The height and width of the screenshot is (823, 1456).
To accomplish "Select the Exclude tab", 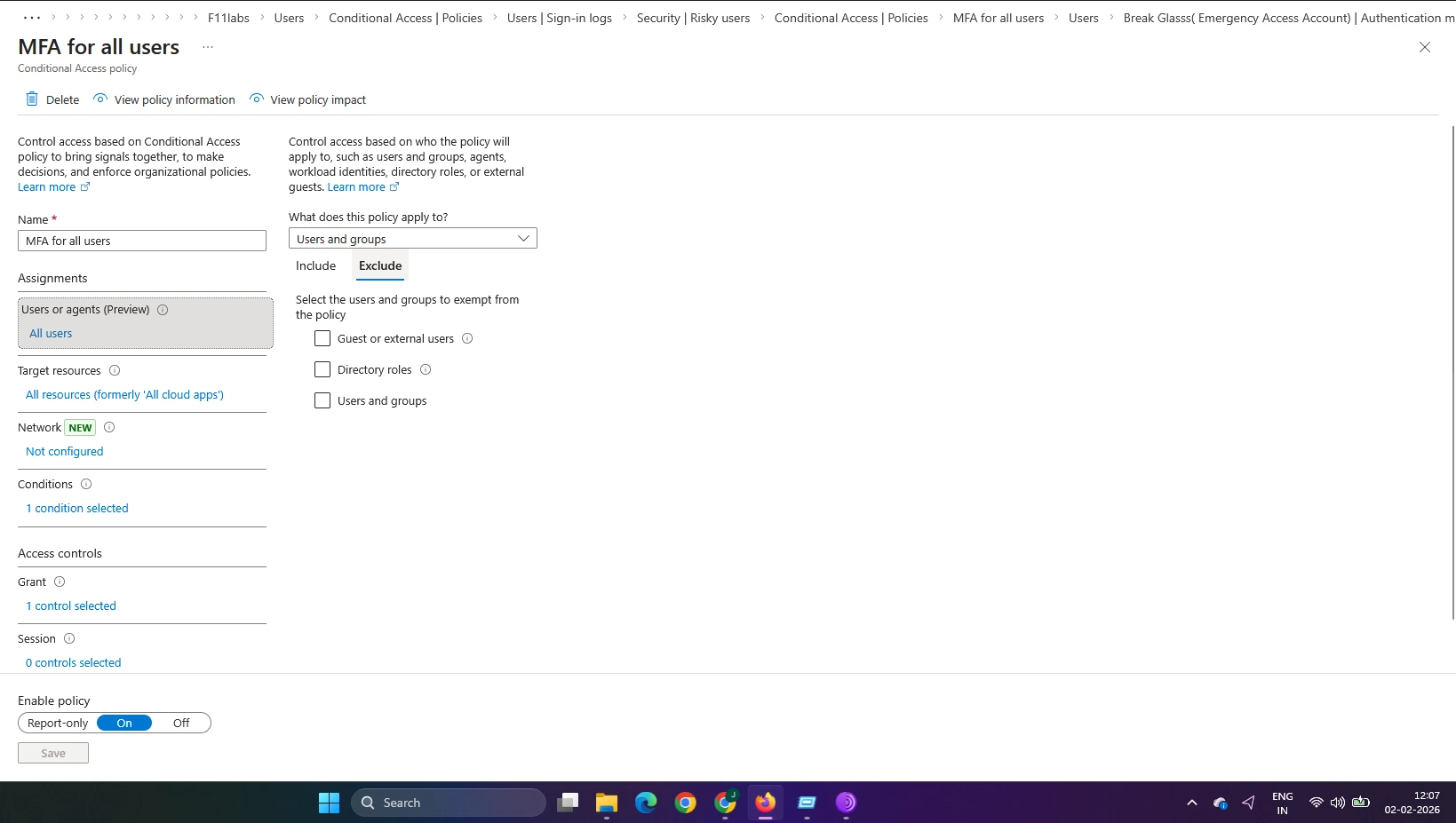I will (x=380, y=265).
